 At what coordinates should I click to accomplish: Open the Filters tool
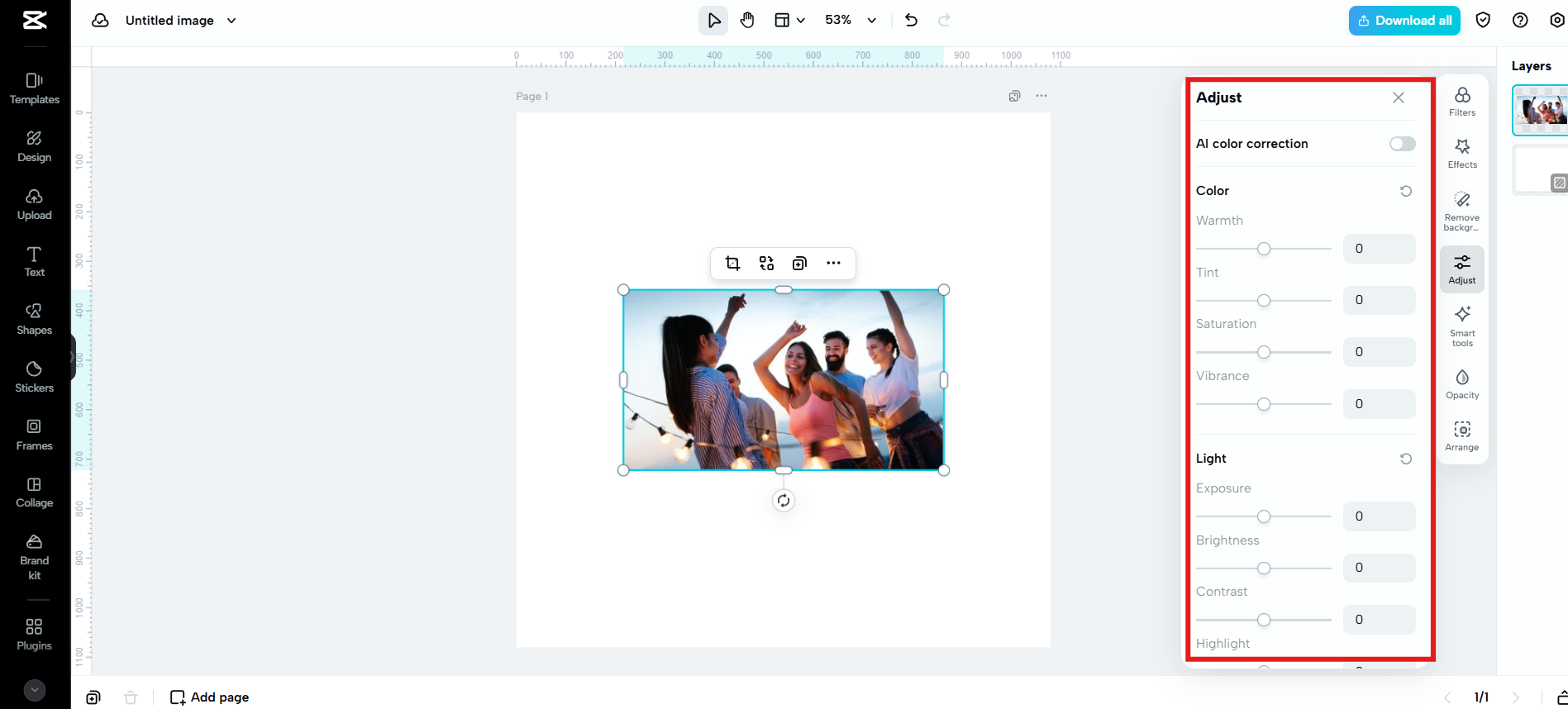[x=1462, y=102]
